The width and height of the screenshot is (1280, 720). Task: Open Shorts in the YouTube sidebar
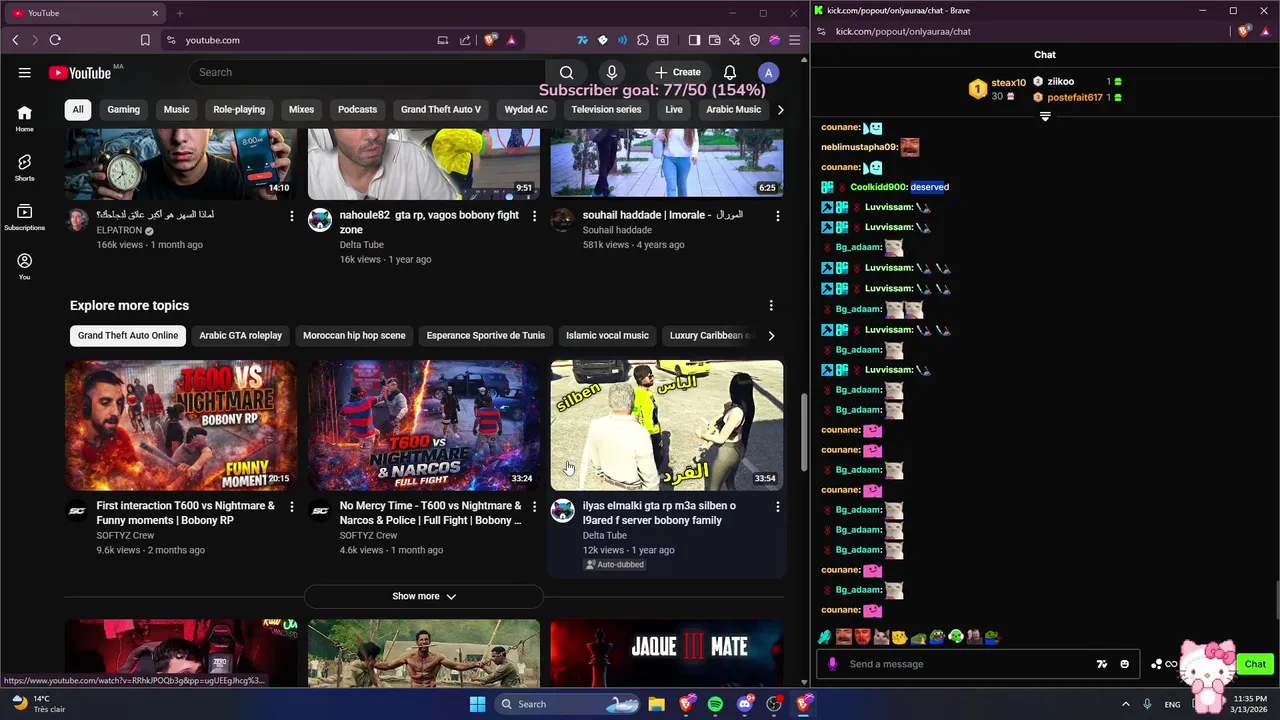24,167
